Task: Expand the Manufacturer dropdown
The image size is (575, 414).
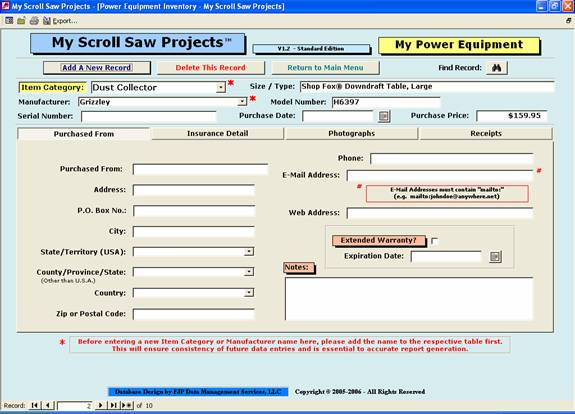Action: click(x=242, y=102)
